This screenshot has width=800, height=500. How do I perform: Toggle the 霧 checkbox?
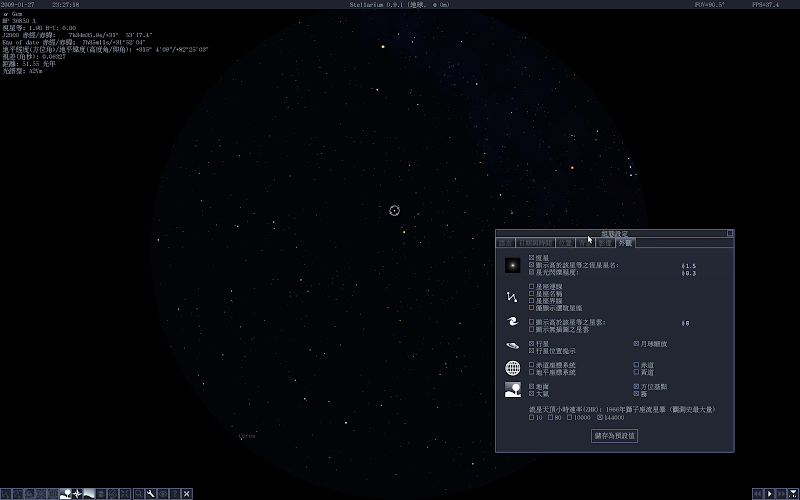point(636,394)
